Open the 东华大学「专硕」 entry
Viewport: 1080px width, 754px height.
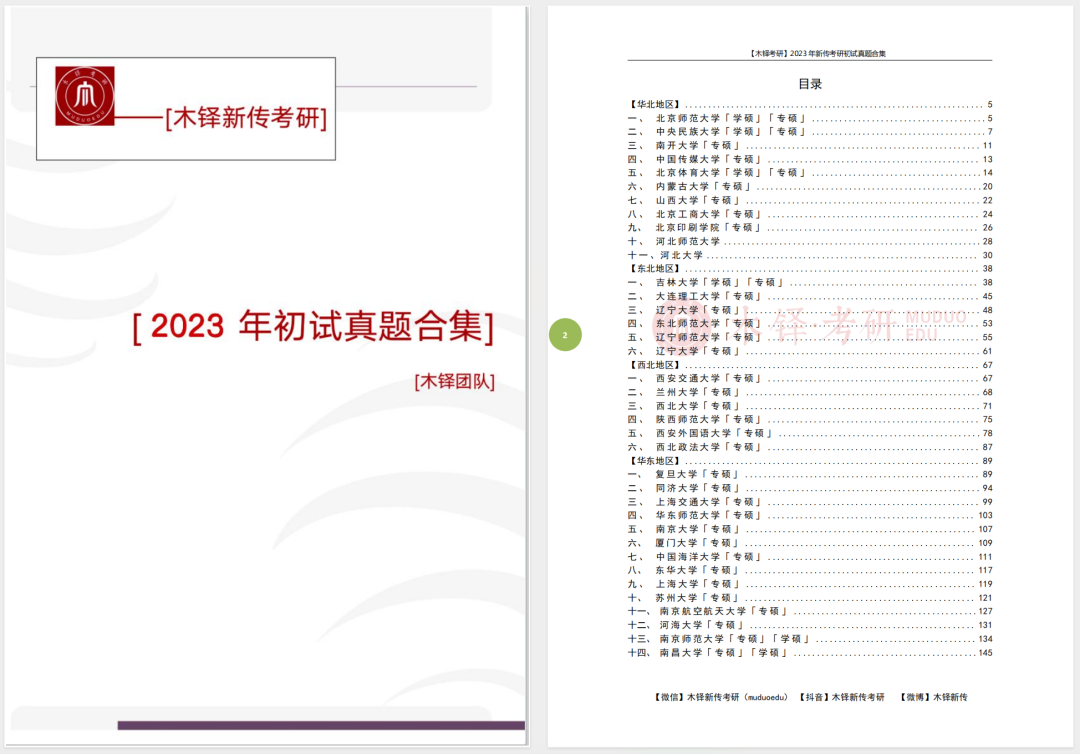[810, 570]
